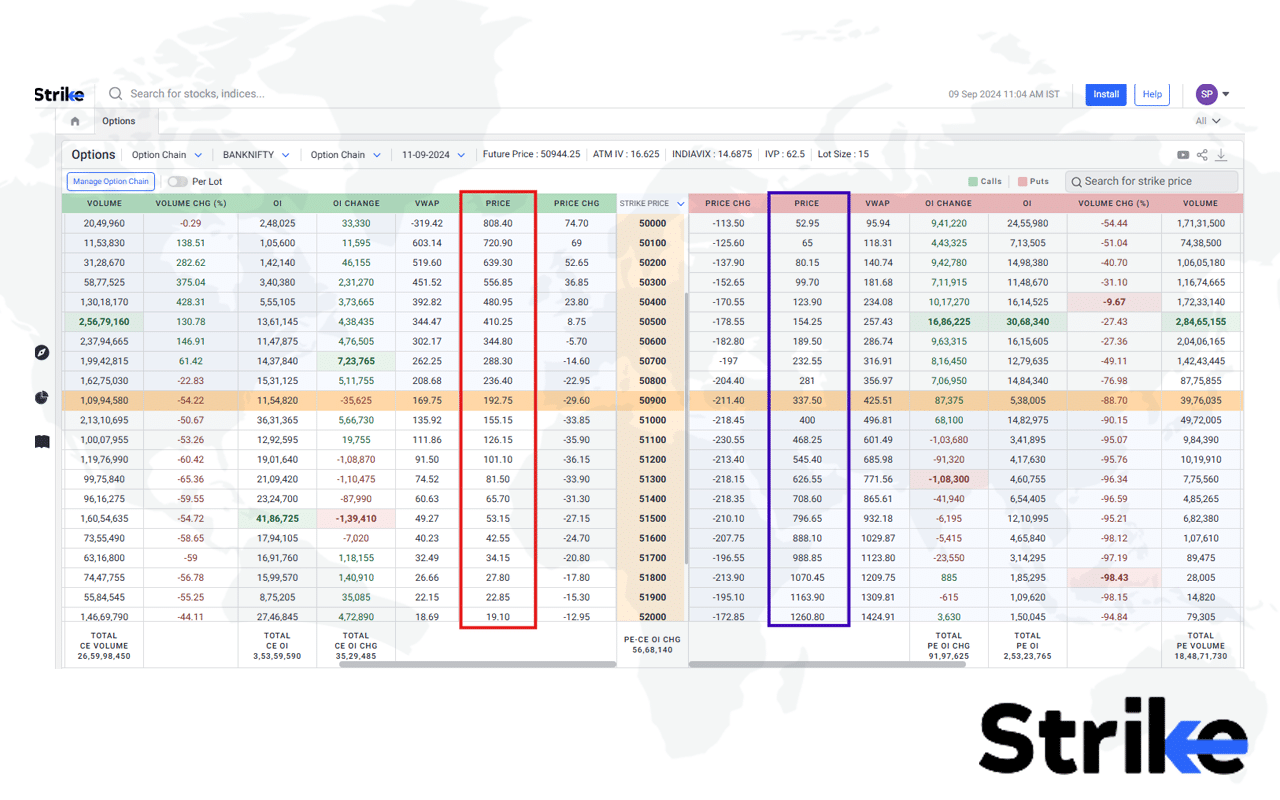
Task: Click the Install button
Action: [1105, 94]
